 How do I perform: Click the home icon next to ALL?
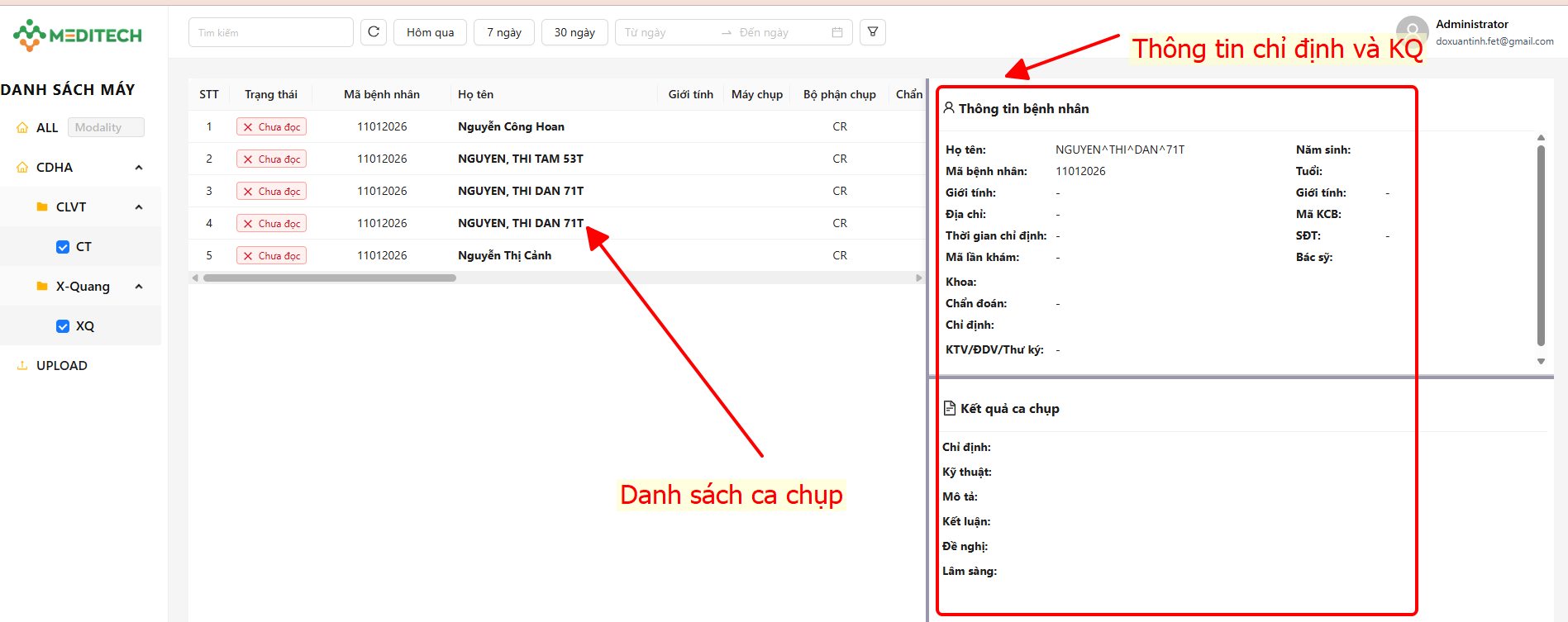tap(22, 127)
